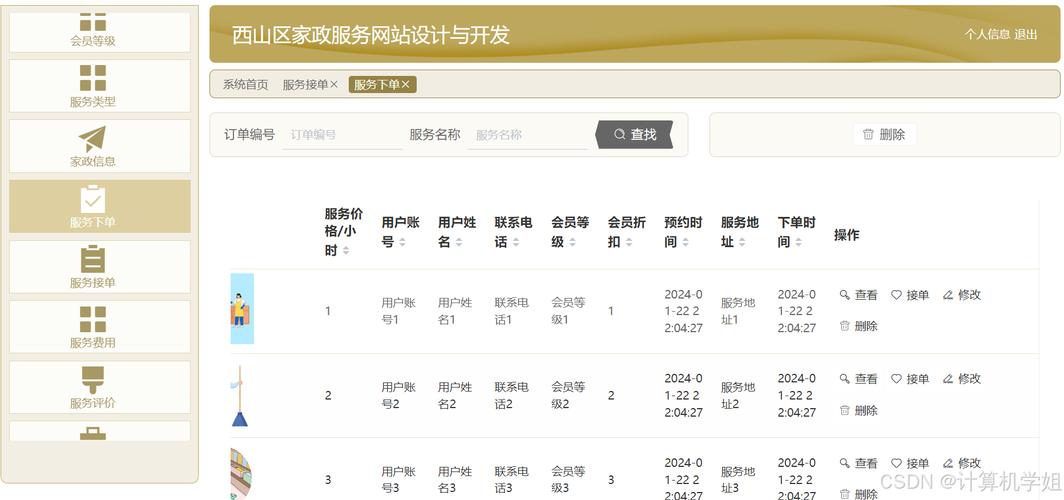Click 接单 heart in the 用户账号2 row
Viewport: 1064px width, 500px height.
click(910, 379)
